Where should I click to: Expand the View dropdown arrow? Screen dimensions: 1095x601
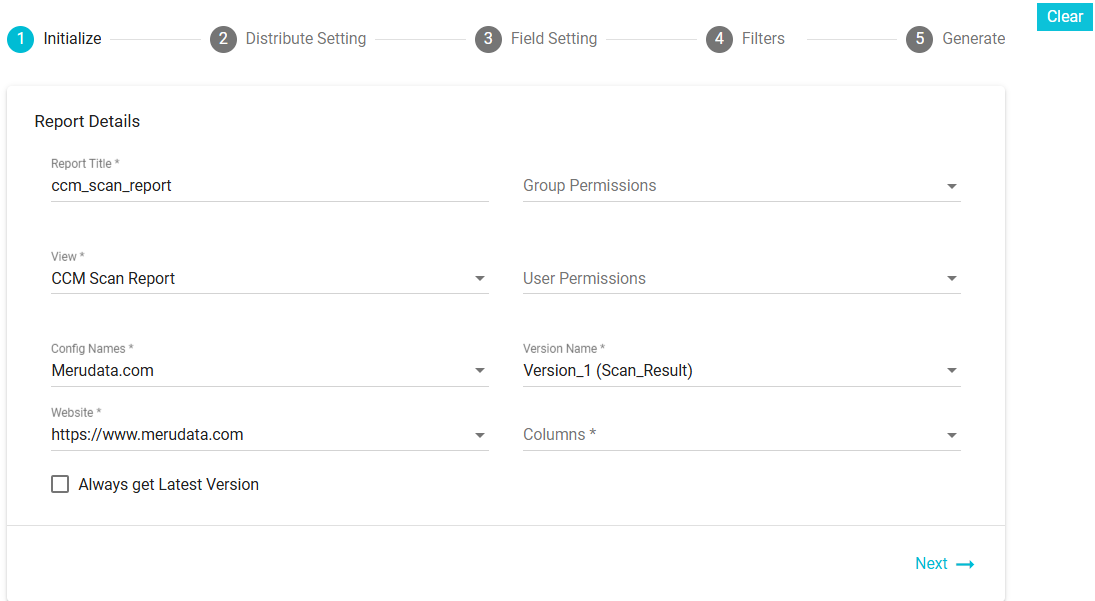pos(480,279)
